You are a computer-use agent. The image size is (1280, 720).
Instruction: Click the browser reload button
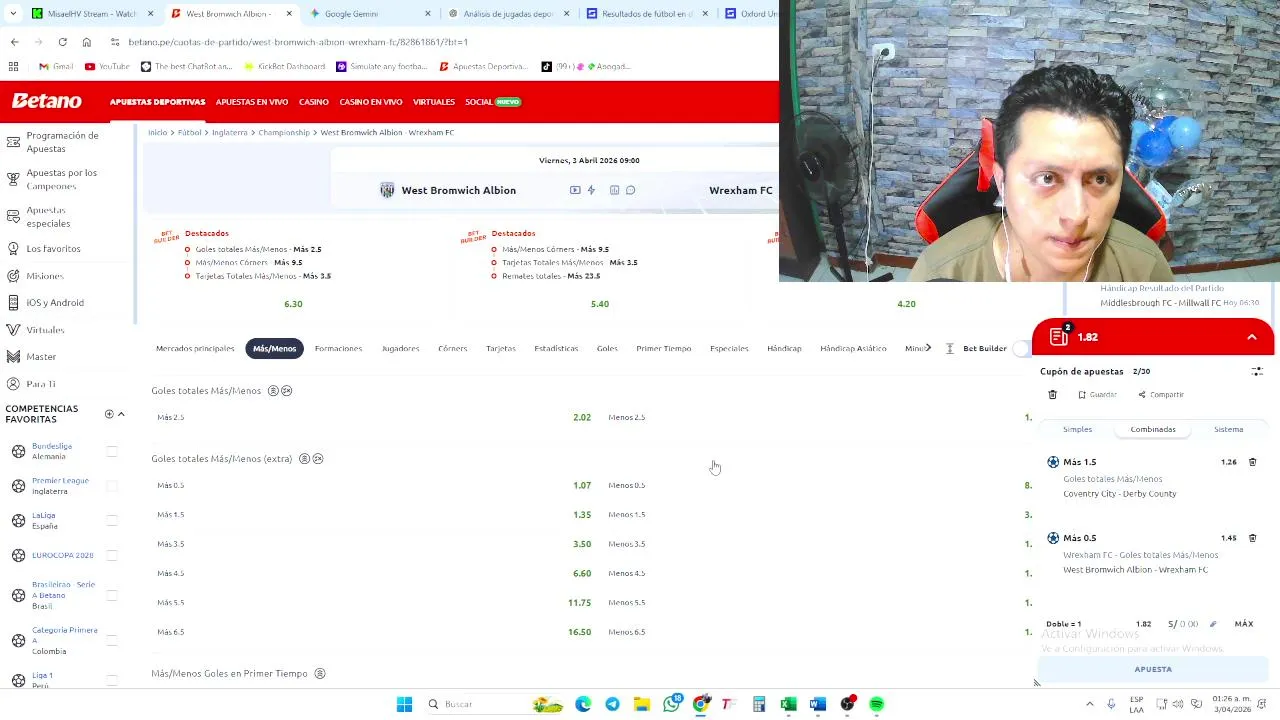pyautogui.click(x=62, y=42)
